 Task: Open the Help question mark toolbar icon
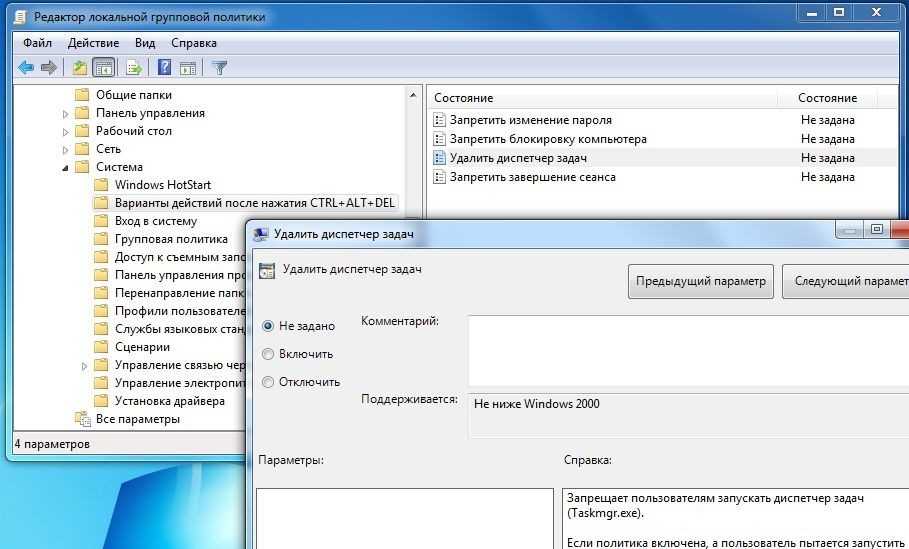point(165,67)
